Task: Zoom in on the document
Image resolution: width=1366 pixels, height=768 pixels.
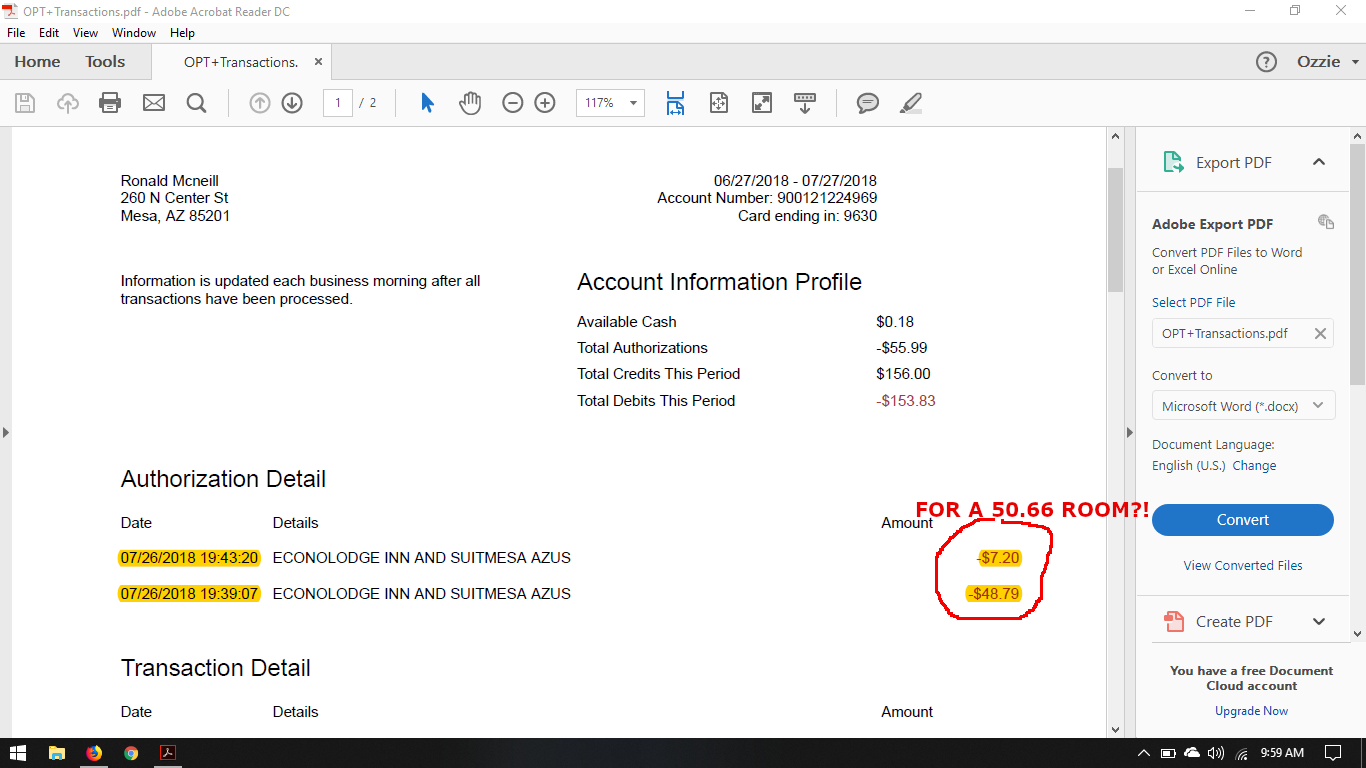Action: 544,102
